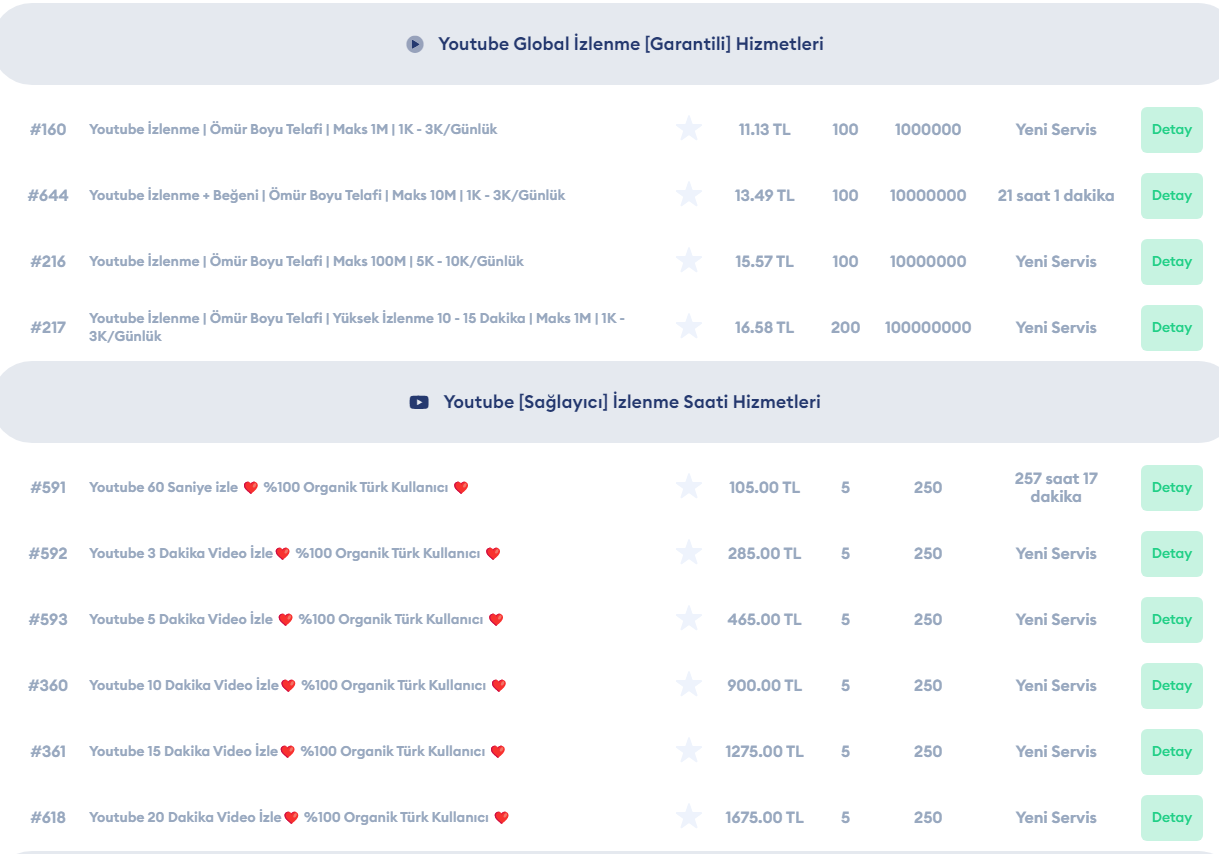Select the Maks 100M 5K - 10K/Günlük service name
Image resolution: width=1219 pixels, height=854 pixels.
[x=306, y=261]
